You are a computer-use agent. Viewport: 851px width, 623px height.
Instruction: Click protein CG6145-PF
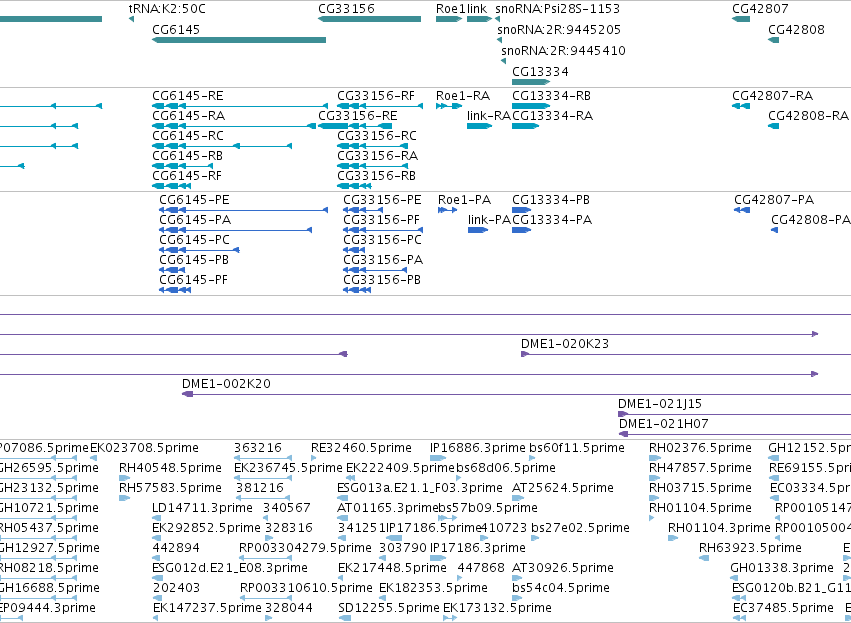(175, 290)
